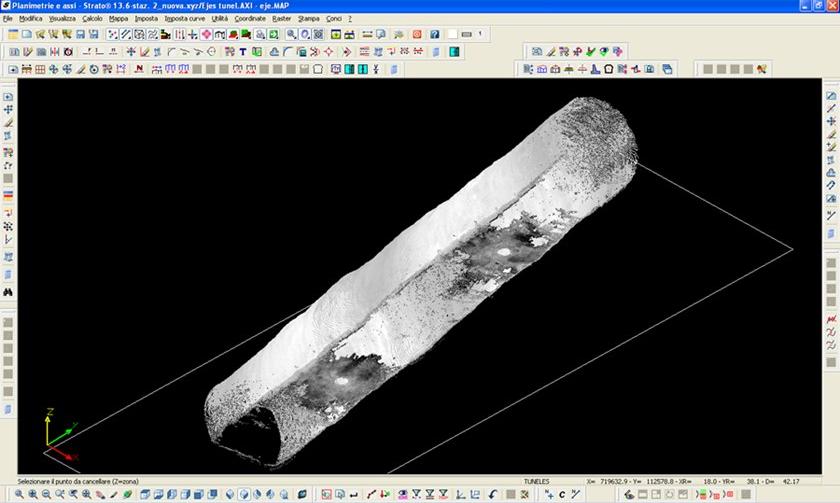The height and width of the screenshot is (503, 840).
Task: Click the red 'N' north icon
Action: pos(138,69)
